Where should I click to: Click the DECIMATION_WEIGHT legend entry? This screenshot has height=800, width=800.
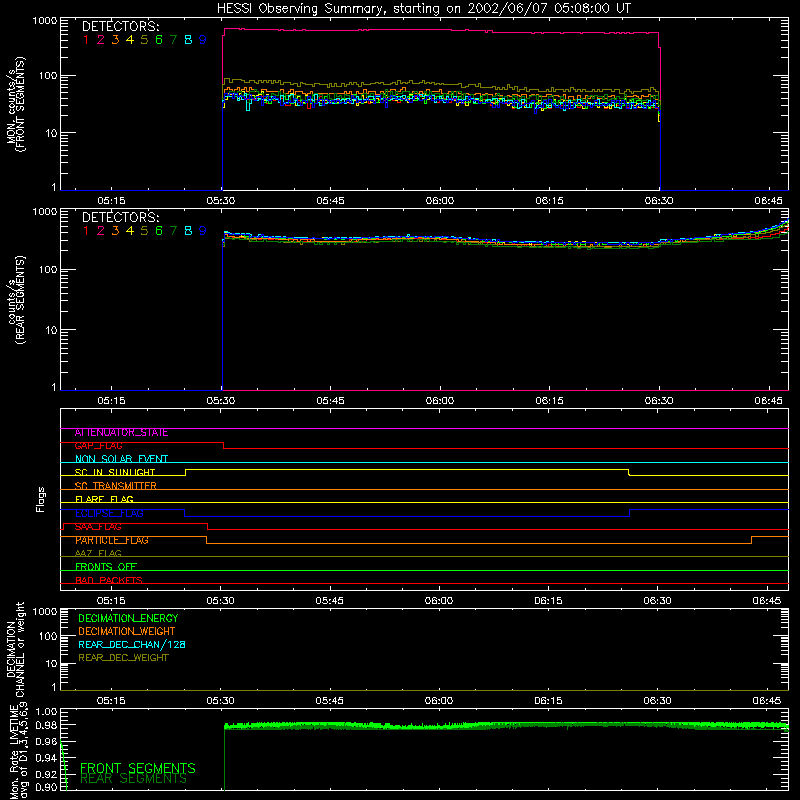[x=127, y=632]
